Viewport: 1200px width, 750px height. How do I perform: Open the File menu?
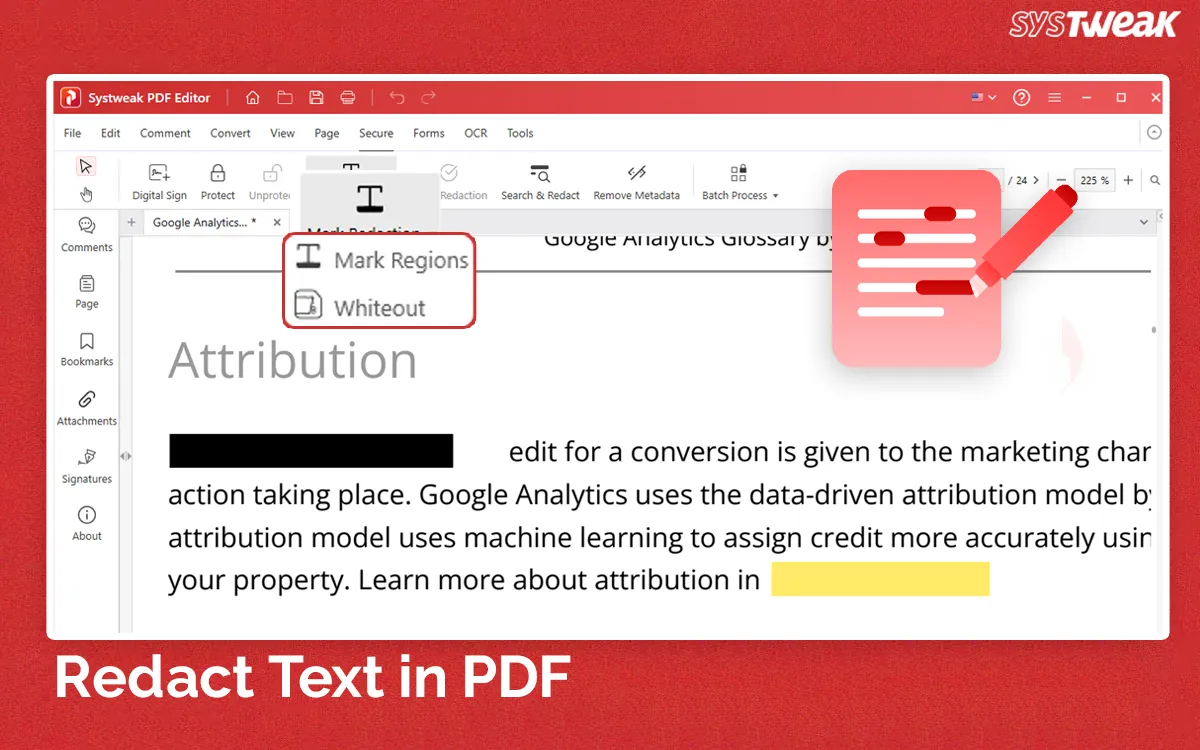[x=73, y=133]
